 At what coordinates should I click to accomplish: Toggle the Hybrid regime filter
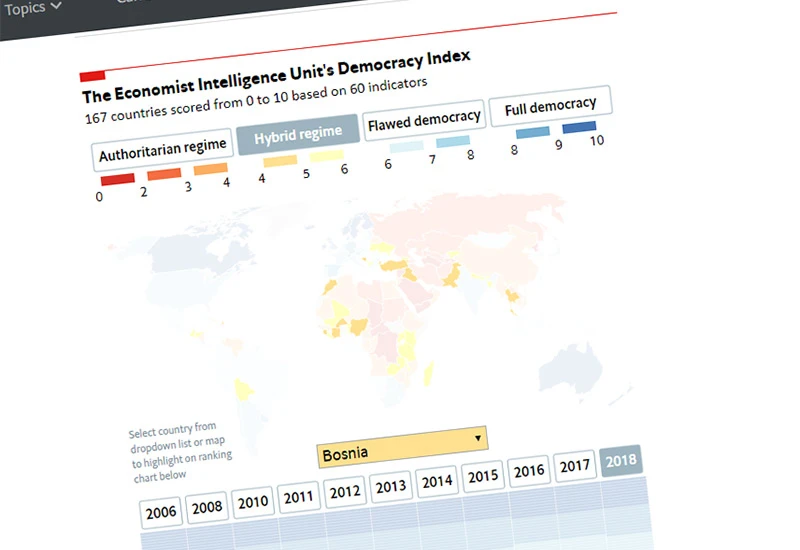[298, 135]
